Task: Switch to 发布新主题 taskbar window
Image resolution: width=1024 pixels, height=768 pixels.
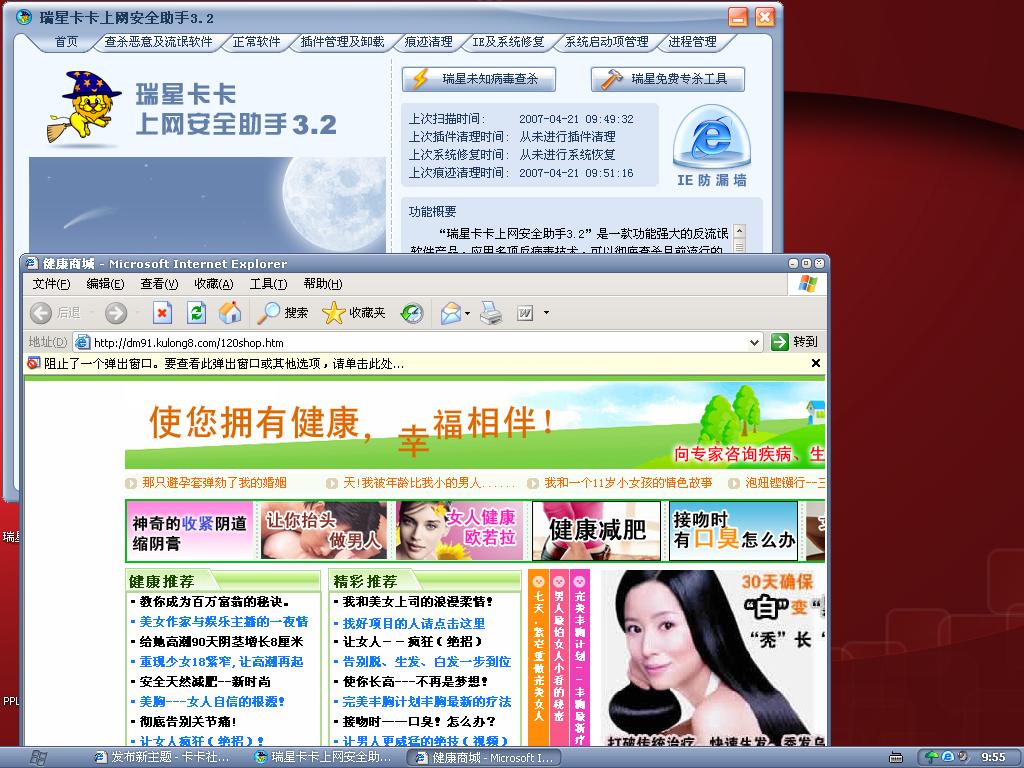Action: pyautogui.click(x=163, y=758)
